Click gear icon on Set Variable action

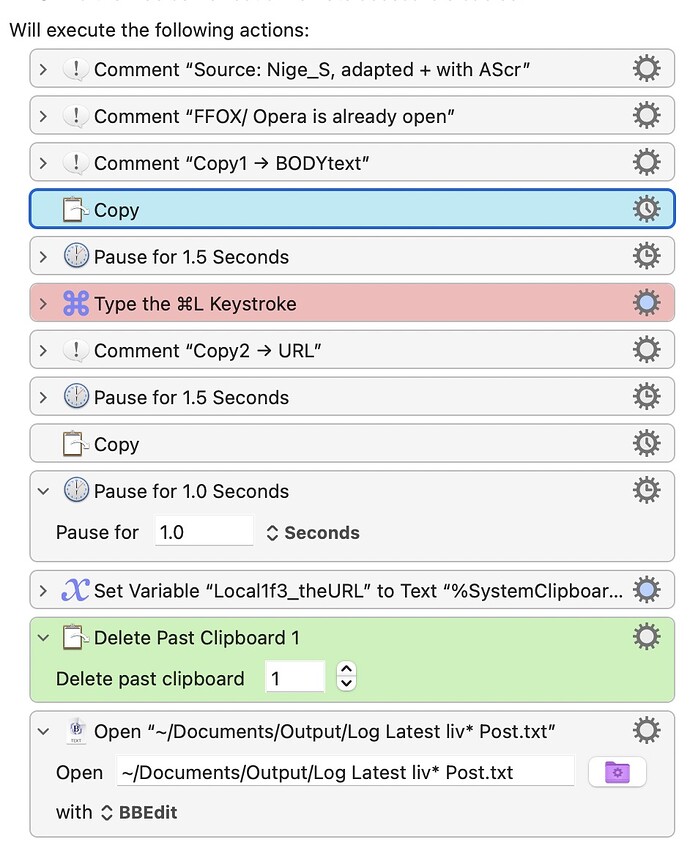[x=647, y=591]
